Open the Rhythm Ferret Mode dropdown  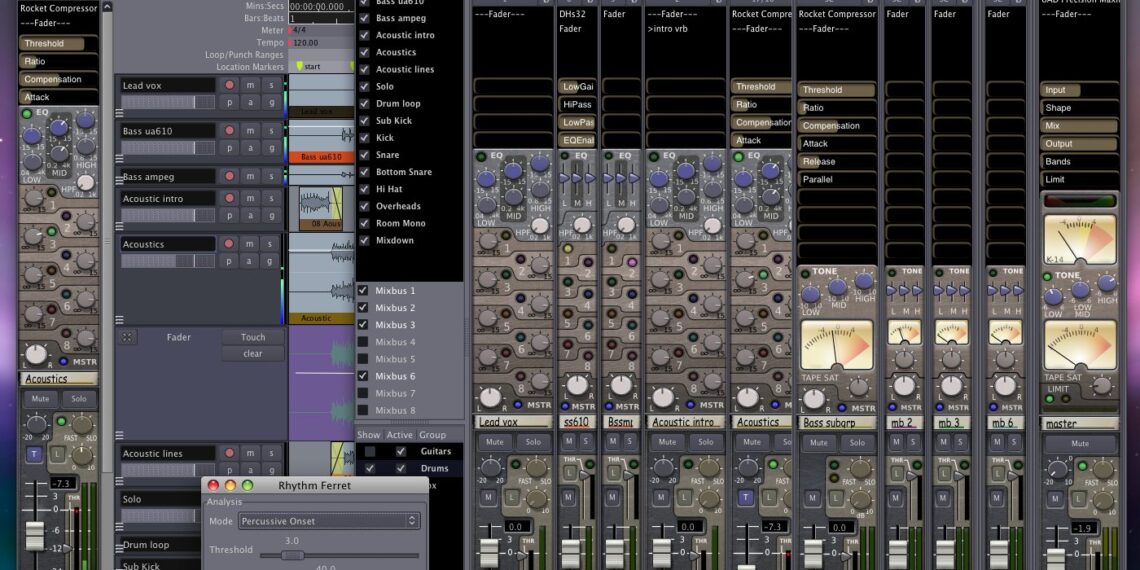point(328,521)
